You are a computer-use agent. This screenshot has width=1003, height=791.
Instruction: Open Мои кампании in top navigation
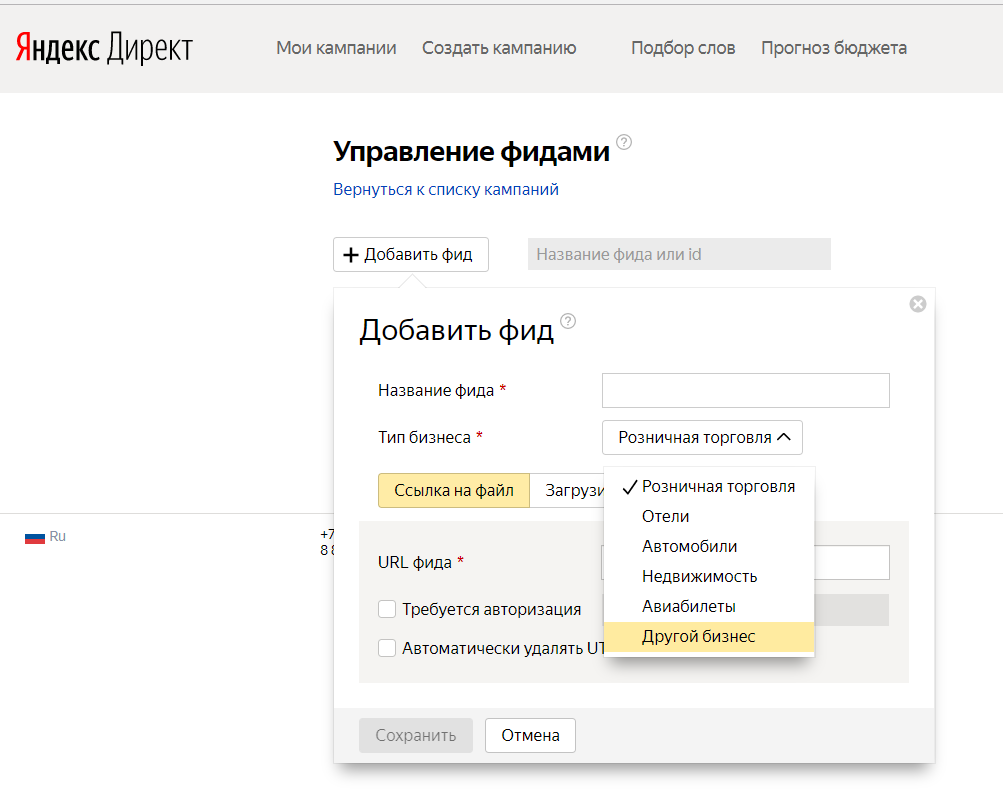(x=336, y=48)
